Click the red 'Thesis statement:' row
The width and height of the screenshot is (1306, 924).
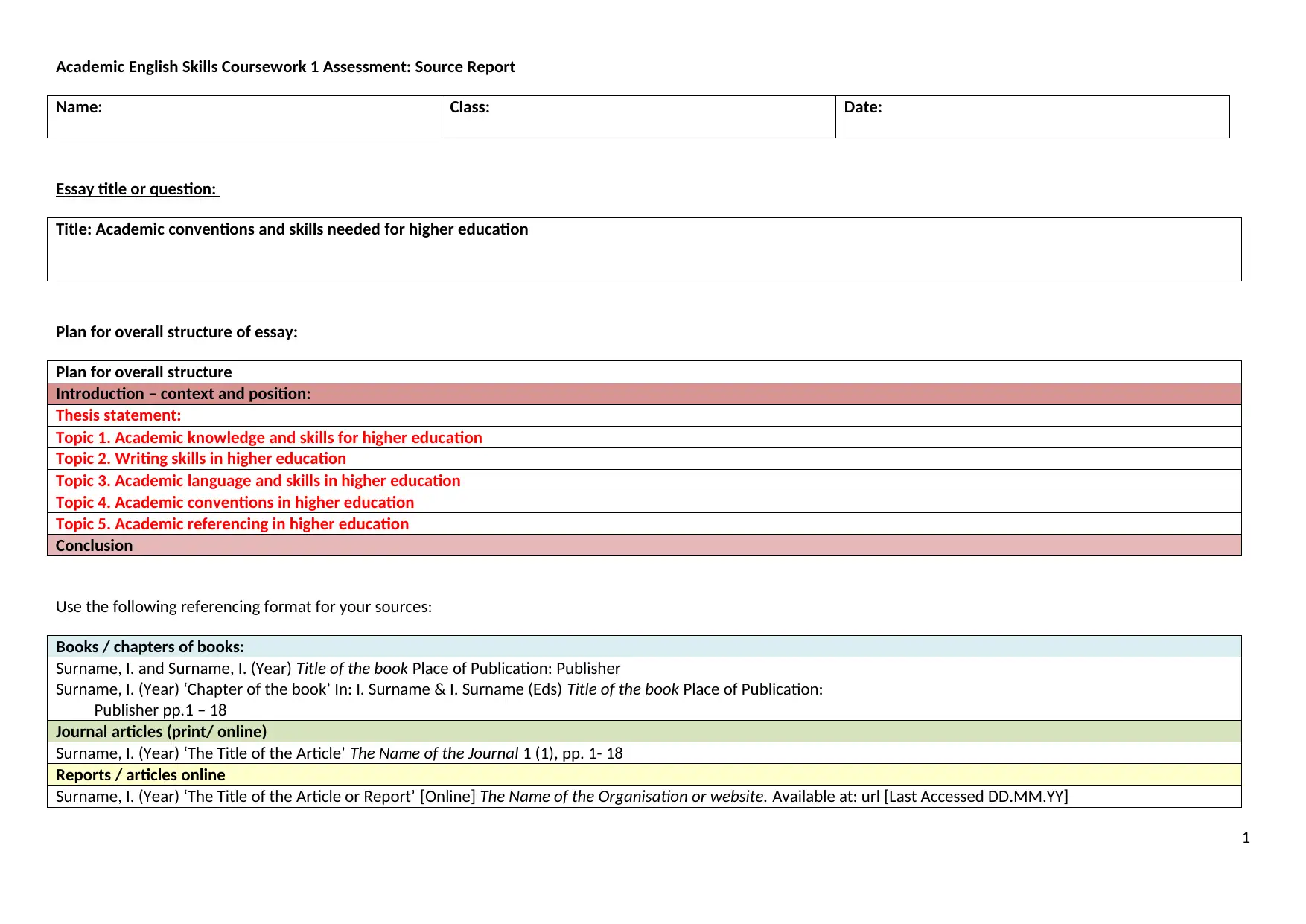644,415
